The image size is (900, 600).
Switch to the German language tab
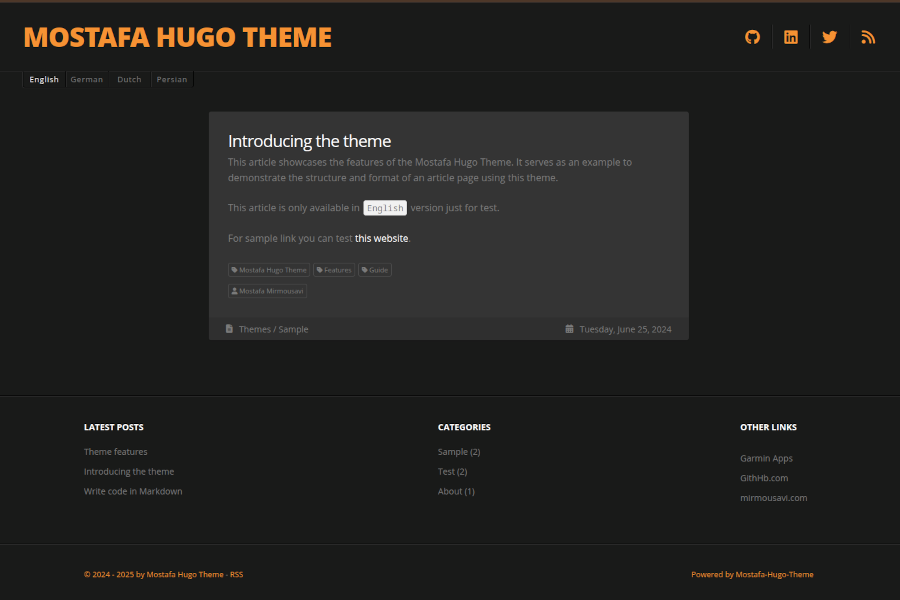pos(86,79)
